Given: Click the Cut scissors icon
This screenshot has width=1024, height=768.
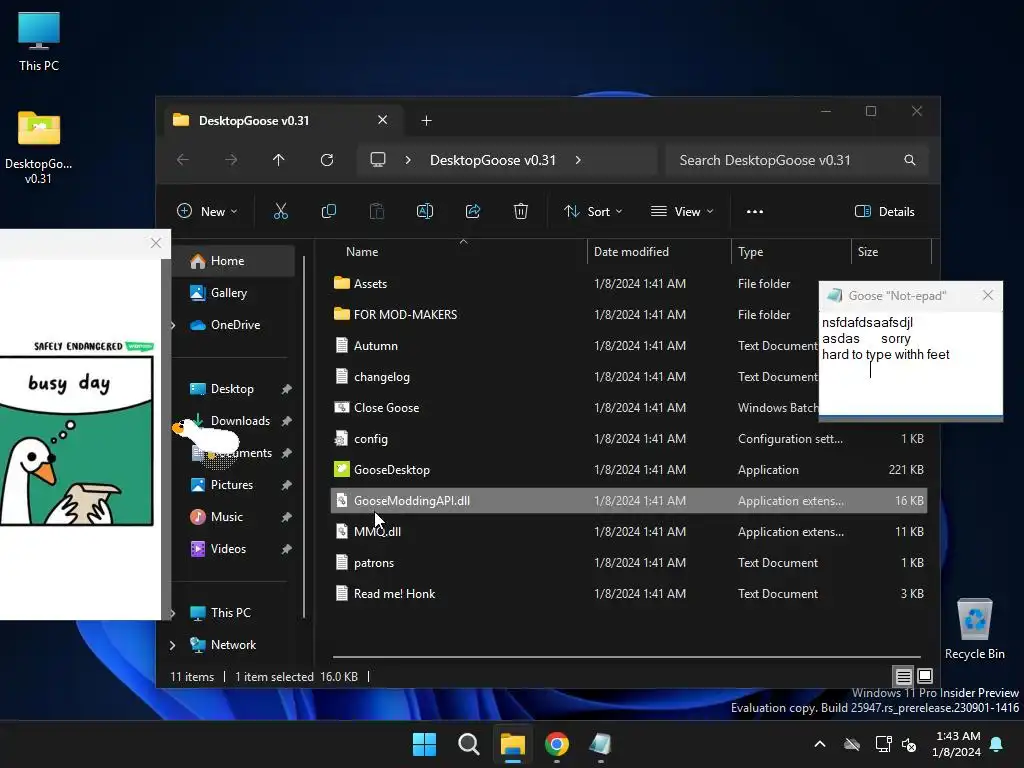Looking at the screenshot, I should pos(280,211).
